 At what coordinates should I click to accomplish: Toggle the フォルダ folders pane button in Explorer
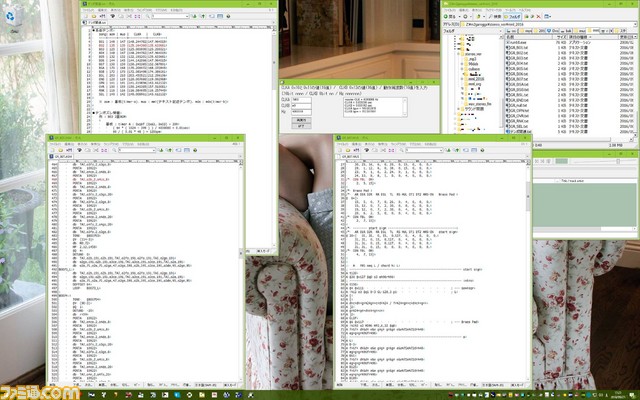coord(512,16)
